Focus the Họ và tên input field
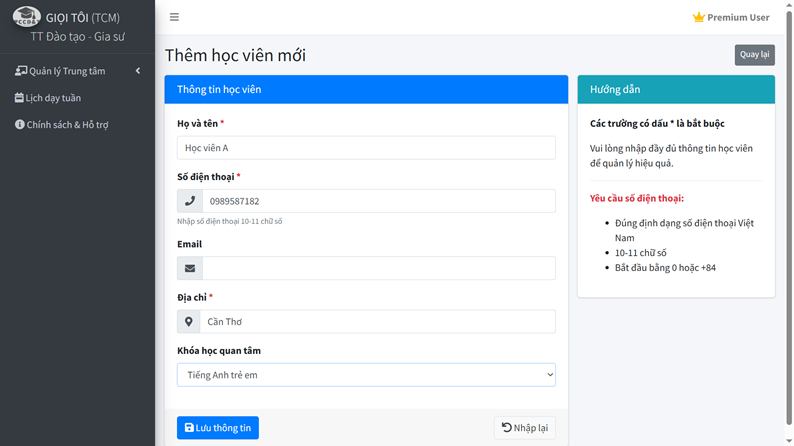The image size is (794, 446). pyautogui.click(x=366, y=148)
